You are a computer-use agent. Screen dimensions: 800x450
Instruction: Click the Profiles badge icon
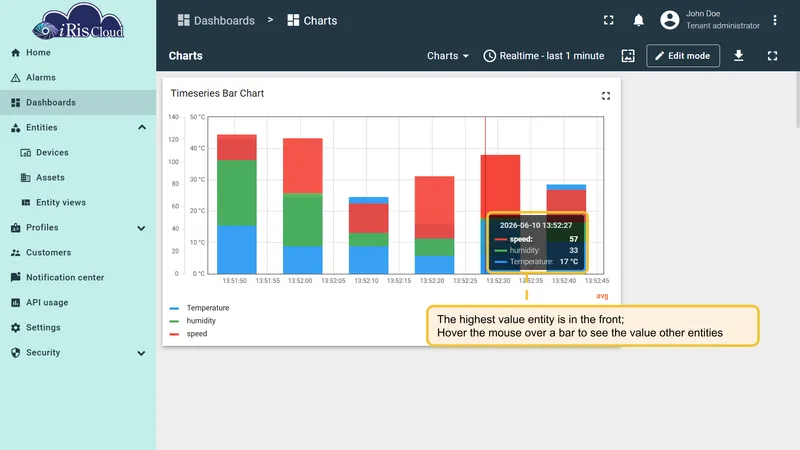15,228
